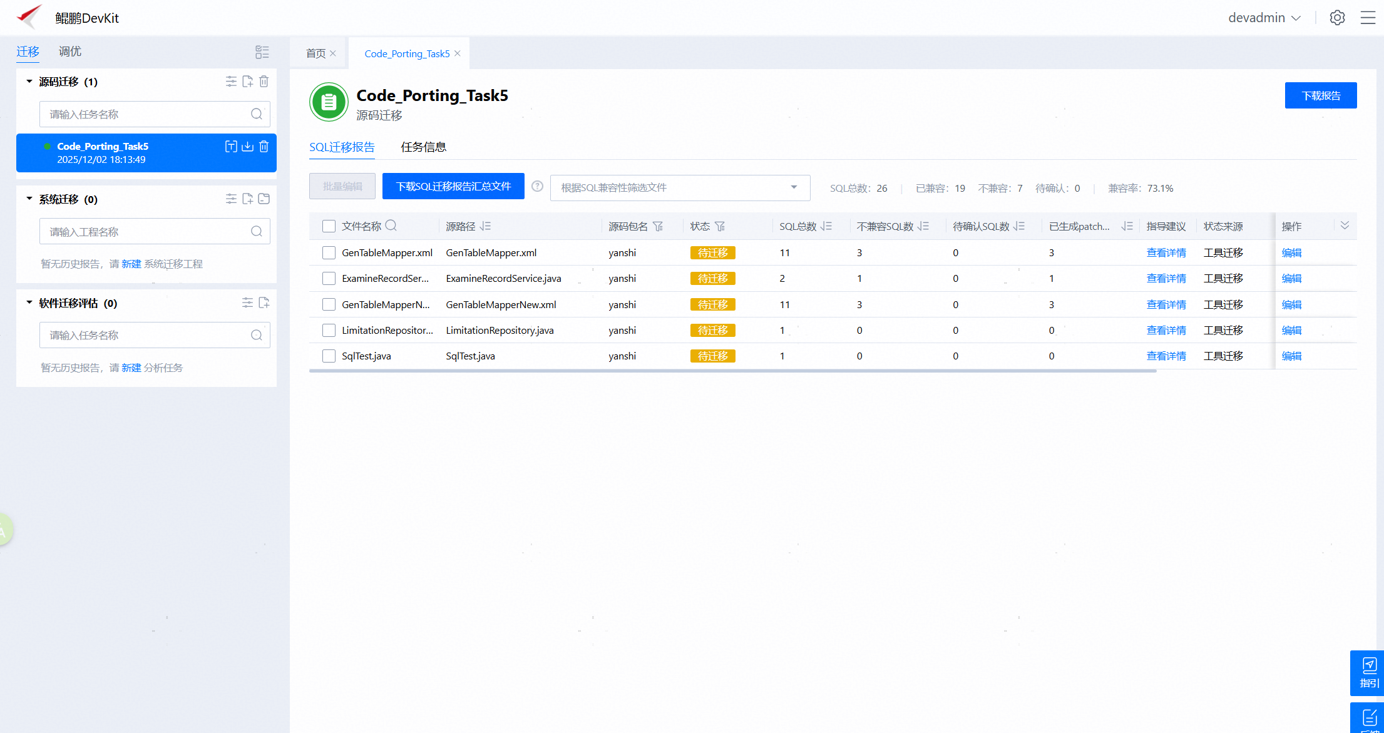The height and width of the screenshot is (733, 1384).
Task: Open 查看详情 for ExamineRecordService.java
Action: [x=1165, y=279]
